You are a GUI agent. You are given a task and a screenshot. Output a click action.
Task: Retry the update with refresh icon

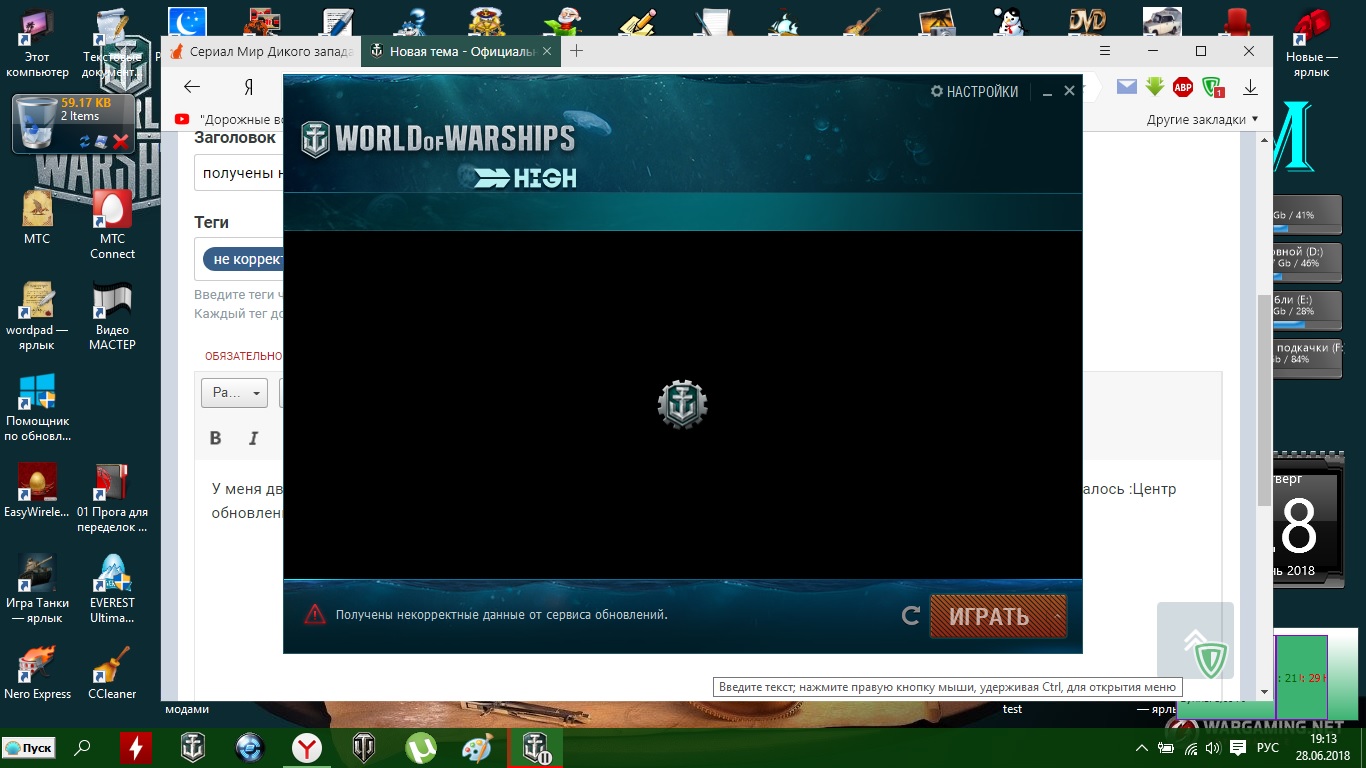pos(910,616)
